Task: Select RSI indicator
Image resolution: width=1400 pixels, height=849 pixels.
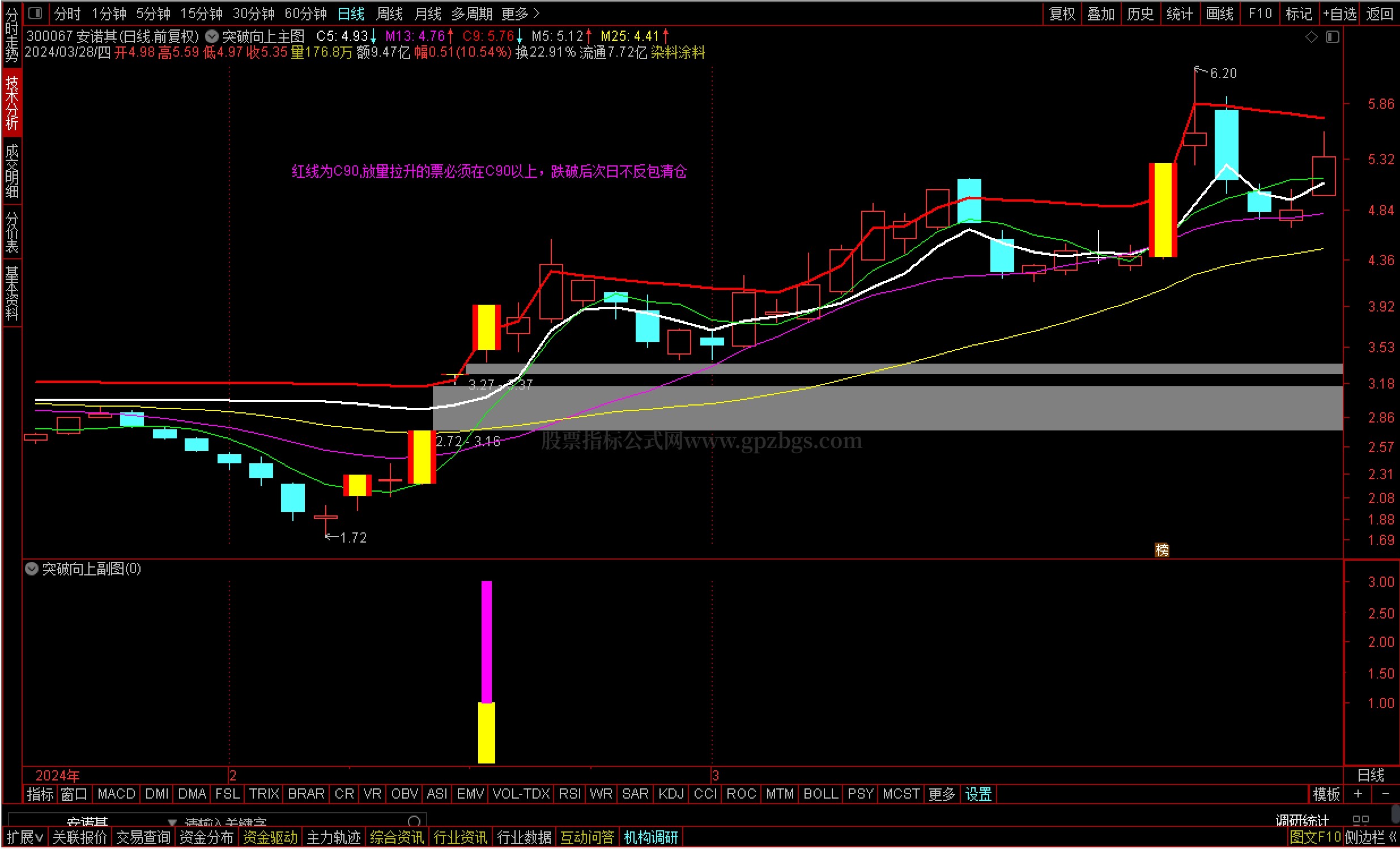Action: (569, 794)
